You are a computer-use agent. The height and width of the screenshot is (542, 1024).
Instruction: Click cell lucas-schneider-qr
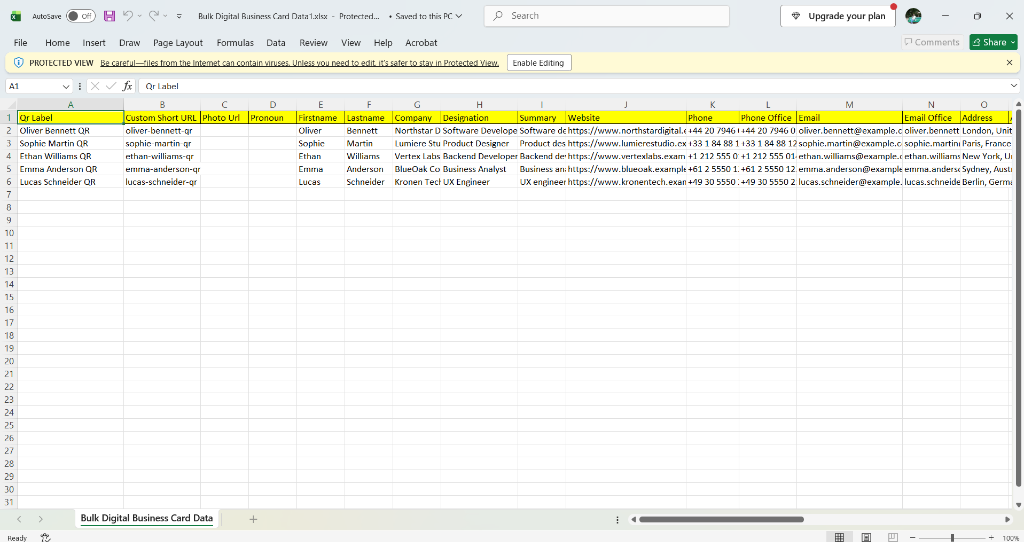pos(162,182)
